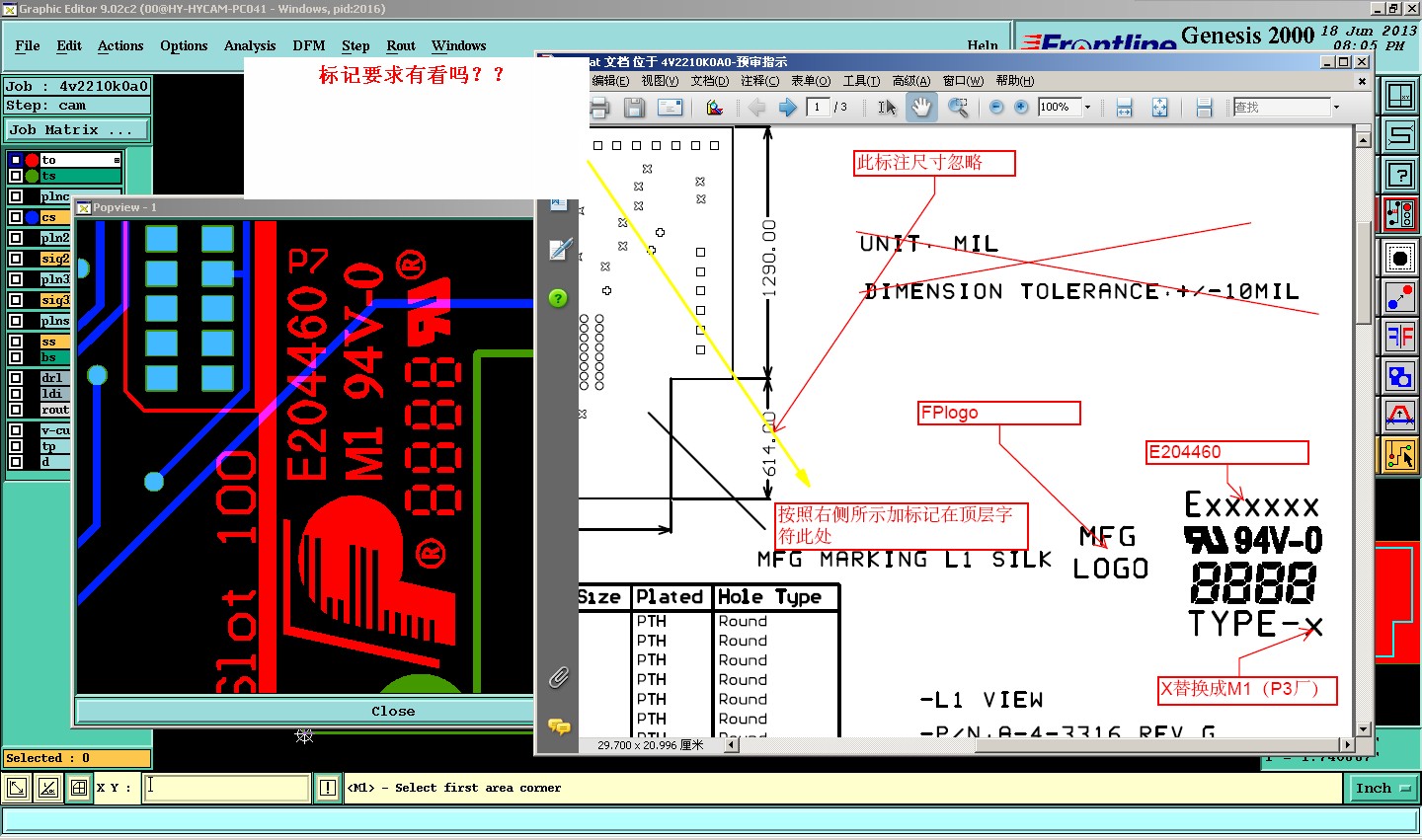Open the zoom percentage dropdown arrow
Screen dimensions: 1422x840
click(x=1088, y=108)
